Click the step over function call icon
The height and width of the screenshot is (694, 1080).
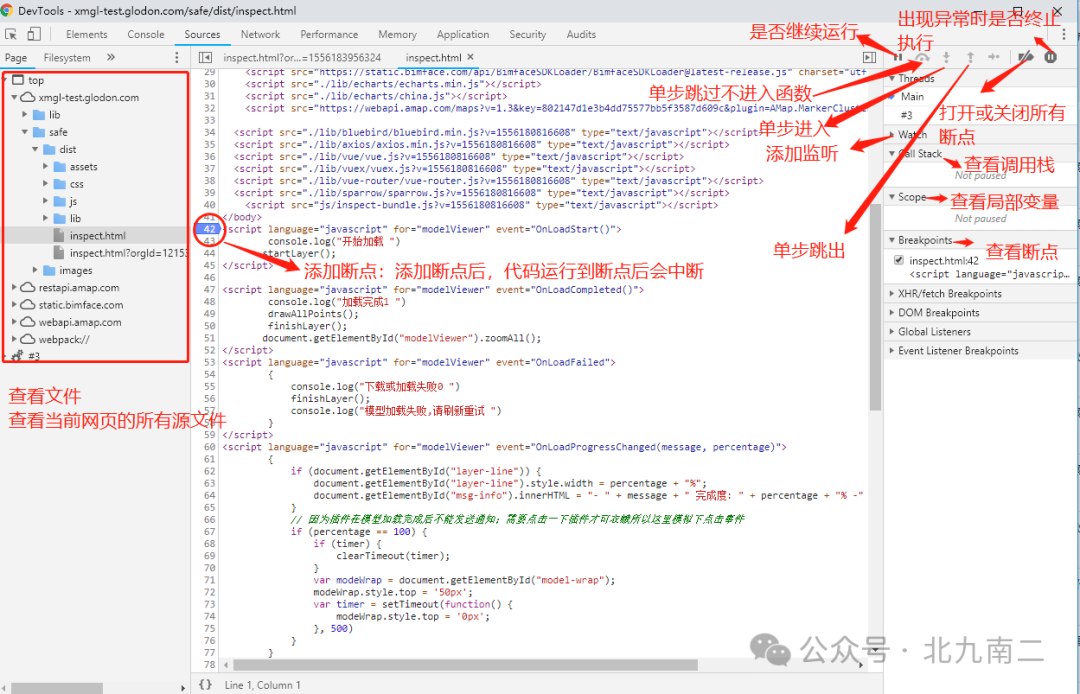pyautogui.click(x=922, y=58)
